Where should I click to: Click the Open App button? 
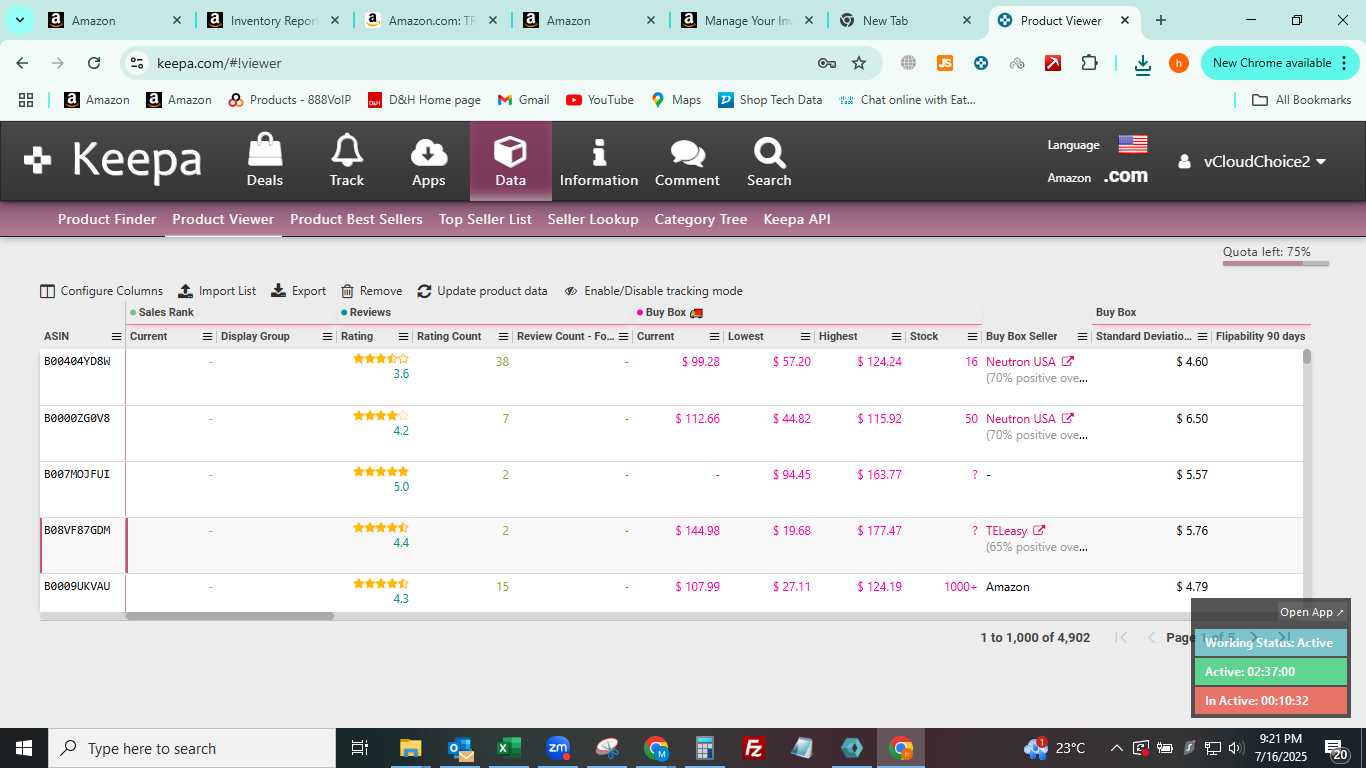point(1313,612)
